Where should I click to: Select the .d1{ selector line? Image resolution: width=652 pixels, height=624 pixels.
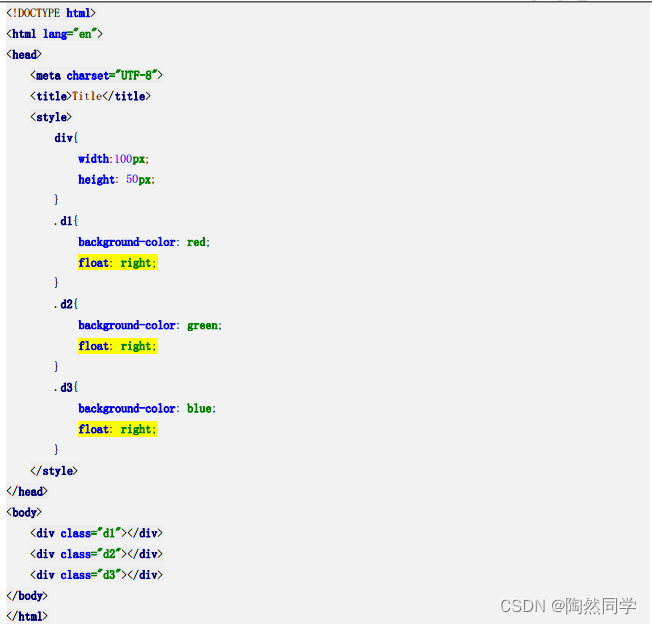pos(66,221)
